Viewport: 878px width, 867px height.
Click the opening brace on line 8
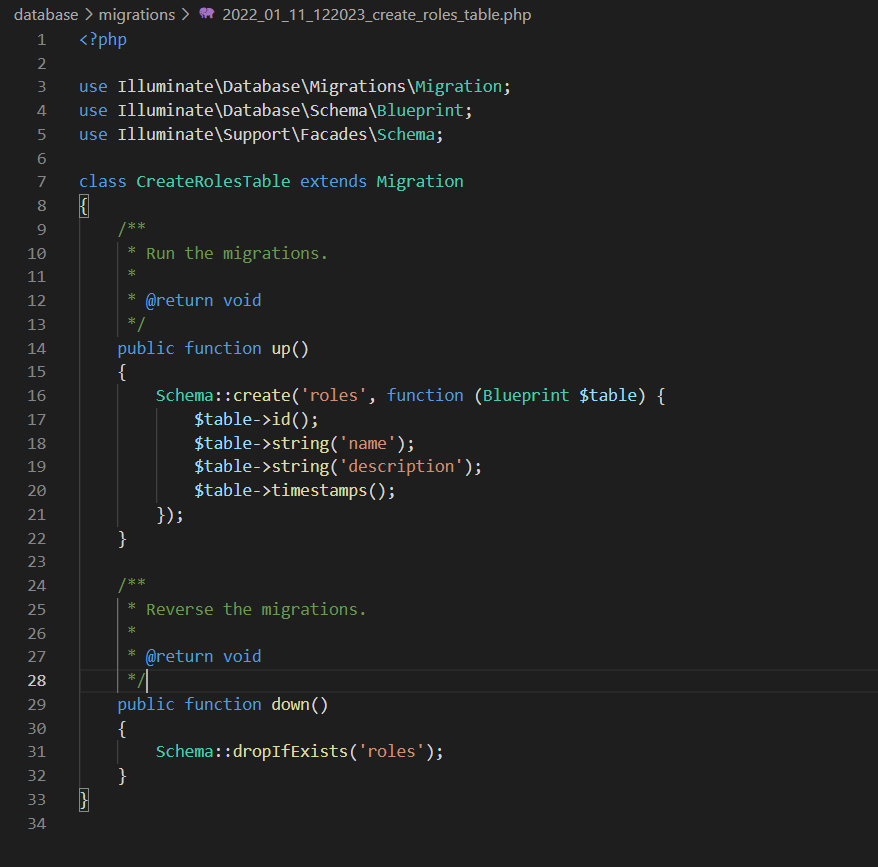[84, 206]
